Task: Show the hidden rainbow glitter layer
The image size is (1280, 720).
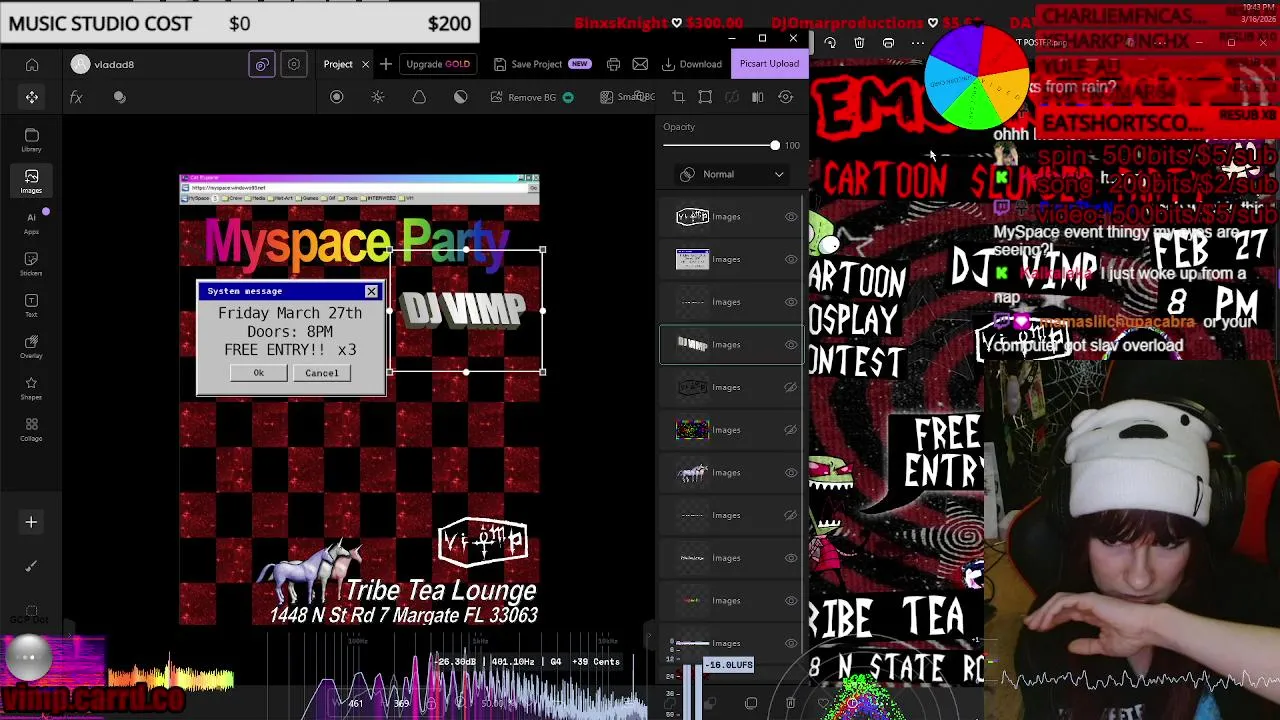Action: [x=790, y=430]
